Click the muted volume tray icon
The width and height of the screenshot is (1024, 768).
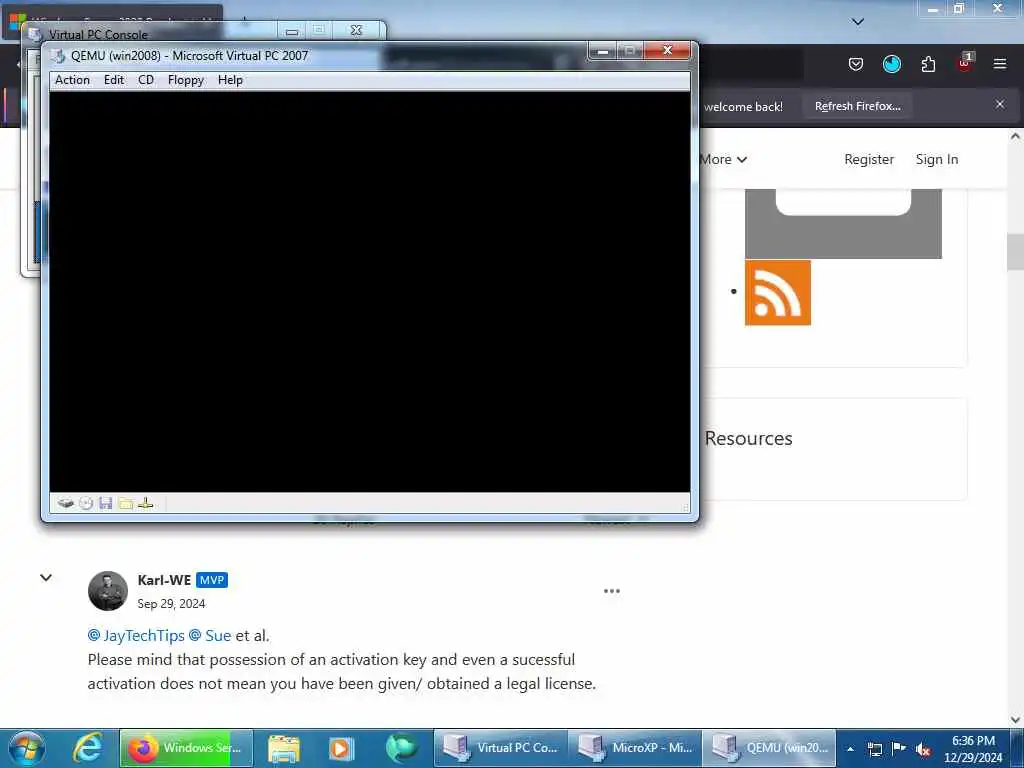923,749
